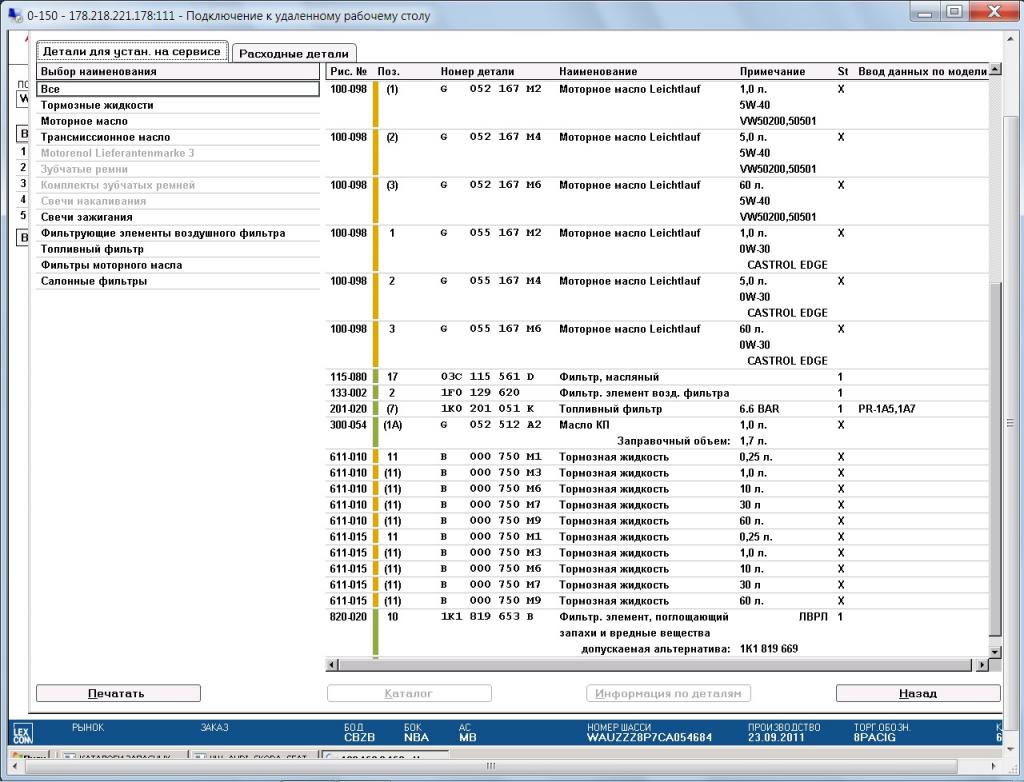Click the remote desktop icon in title bar
The height and width of the screenshot is (782, 1024).
click(14, 14)
